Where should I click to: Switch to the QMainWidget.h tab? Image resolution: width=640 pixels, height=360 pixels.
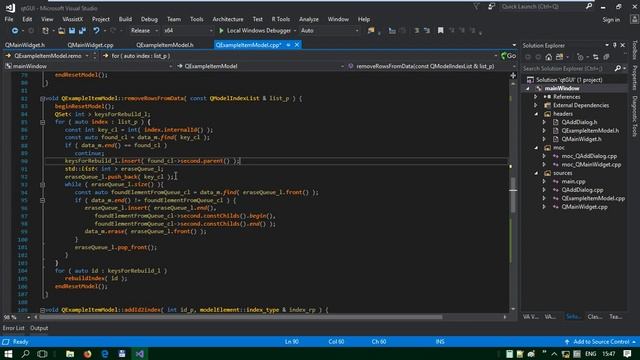click(x=25, y=45)
